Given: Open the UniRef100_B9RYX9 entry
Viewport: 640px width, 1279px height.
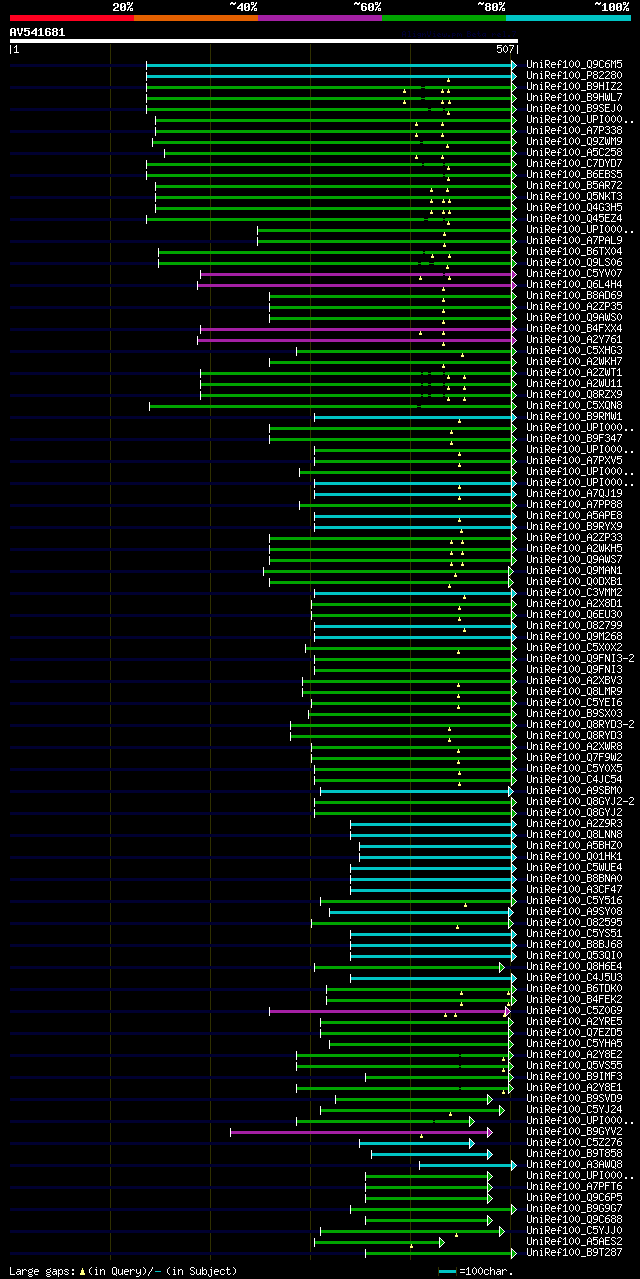Looking at the screenshot, I should click(574, 527).
